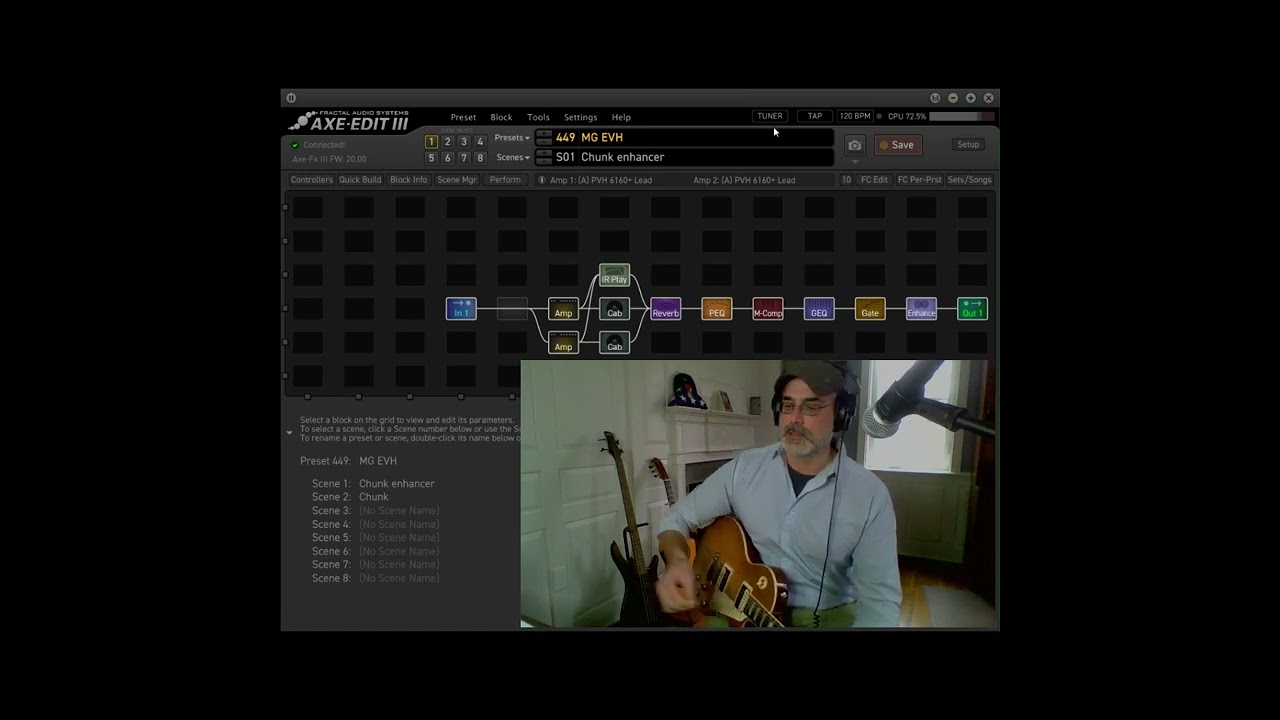
Task: Open the Setup button
Action: 968,145
